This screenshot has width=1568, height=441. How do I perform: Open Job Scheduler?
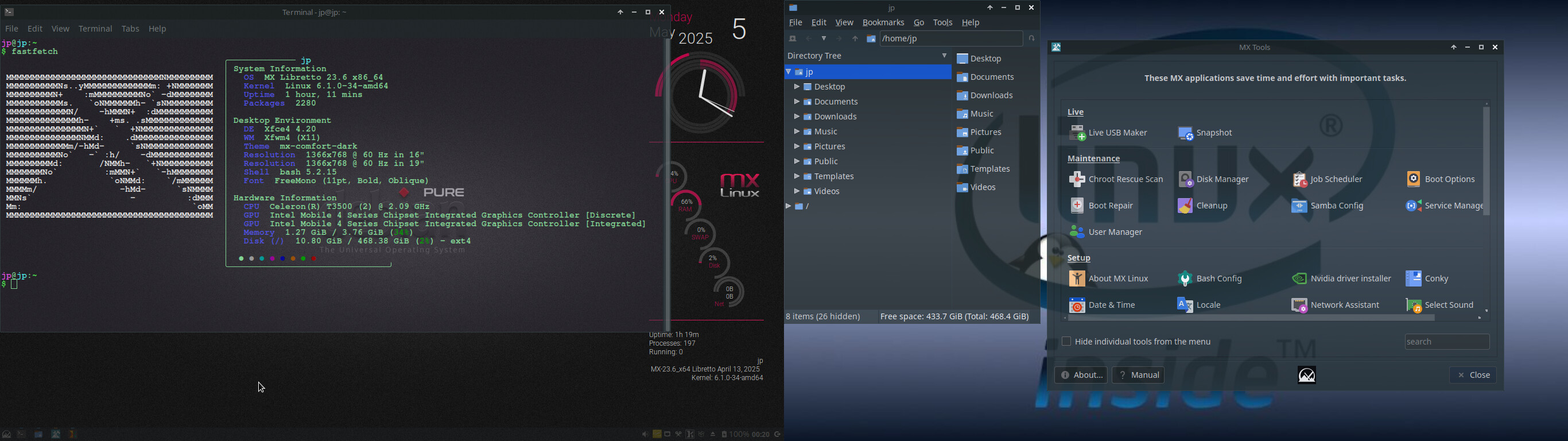click(1327, 179)
